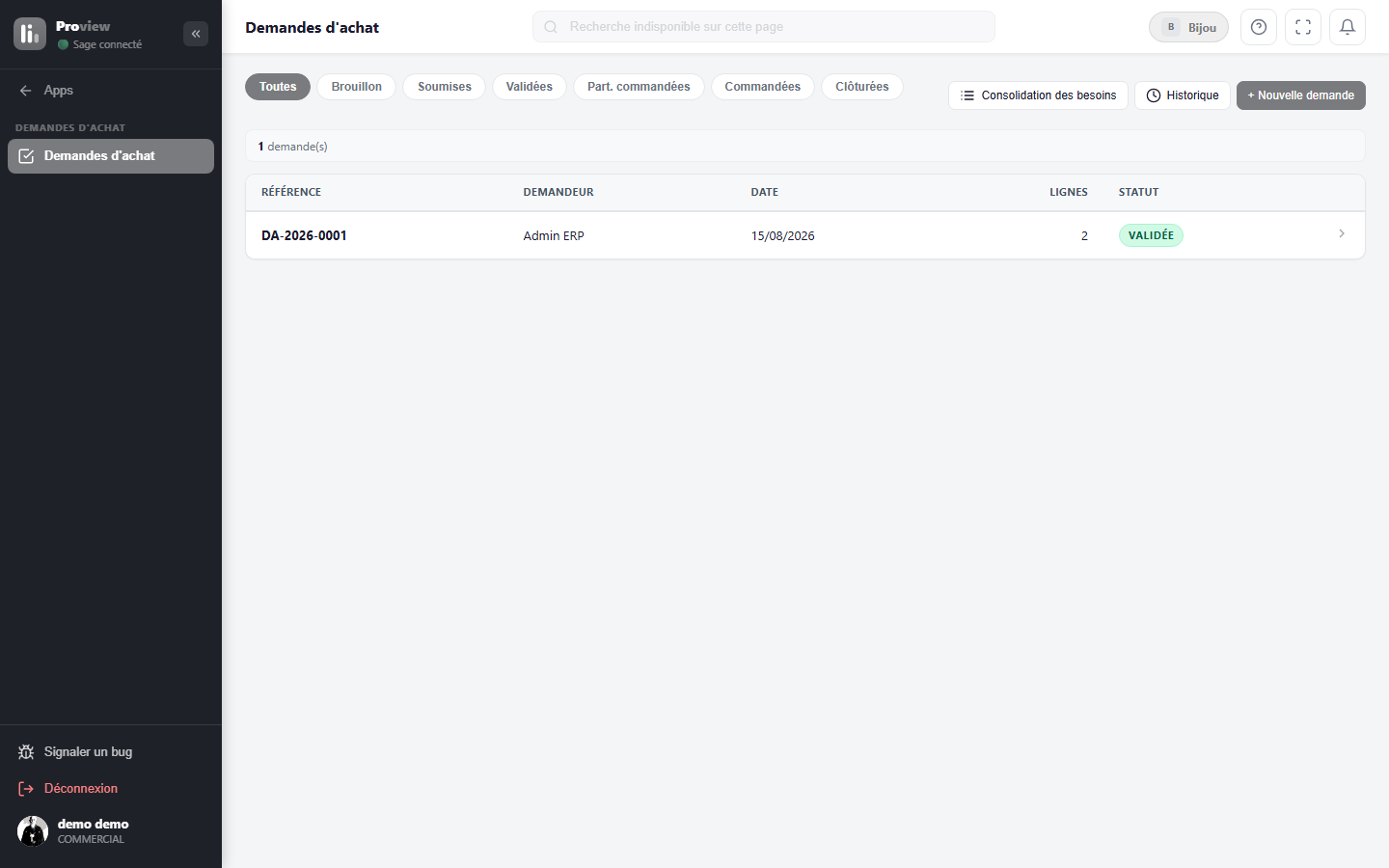Image resolution: width=1389 pixels, height=868 pixels.
Task: Click the VALIDÉE status badge
Action: 1151,235
